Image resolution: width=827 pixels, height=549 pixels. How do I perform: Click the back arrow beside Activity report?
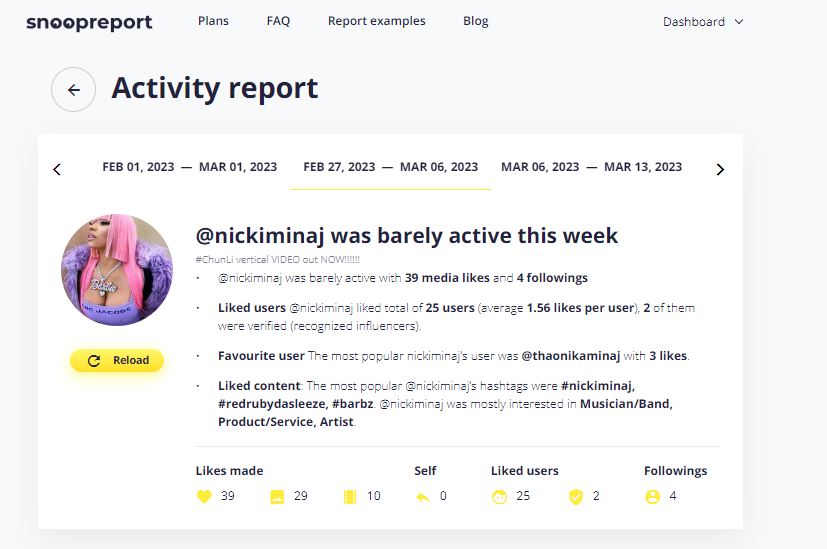tap(73, 90)
